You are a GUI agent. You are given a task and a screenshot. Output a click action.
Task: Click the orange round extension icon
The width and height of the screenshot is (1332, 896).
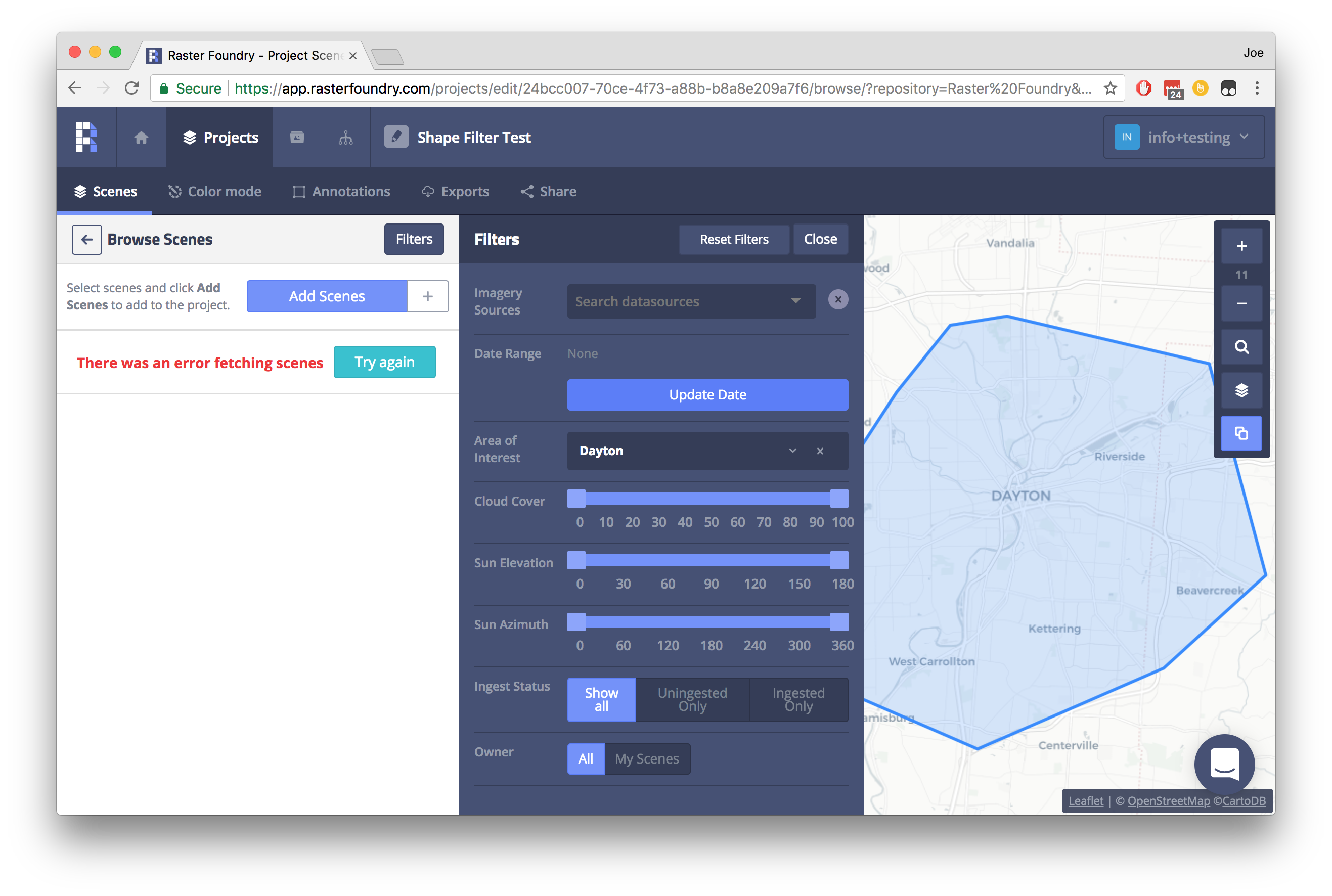coord(1201,88)
